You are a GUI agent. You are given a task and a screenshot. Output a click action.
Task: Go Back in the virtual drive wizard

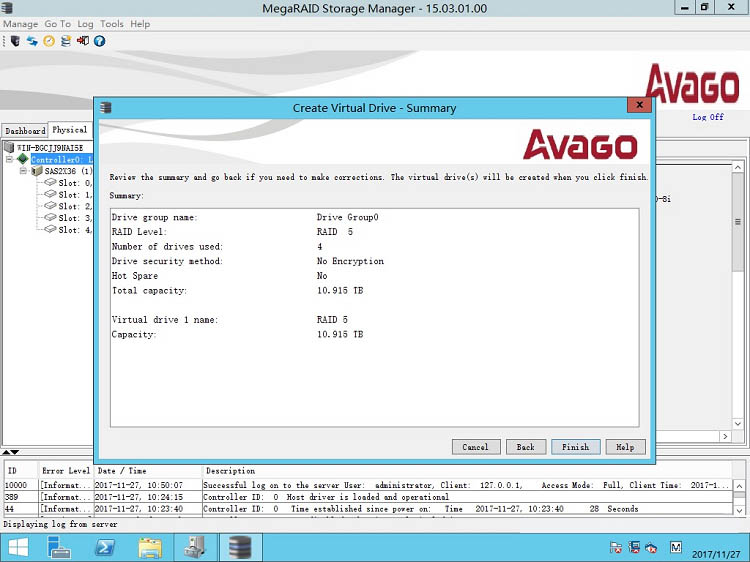point(526,447)
